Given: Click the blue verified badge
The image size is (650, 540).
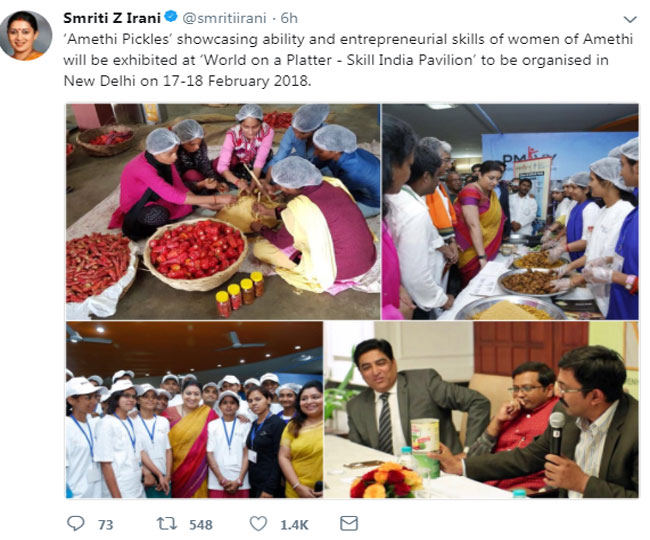Looking at the screenshot, I should (x=171, y=17).
